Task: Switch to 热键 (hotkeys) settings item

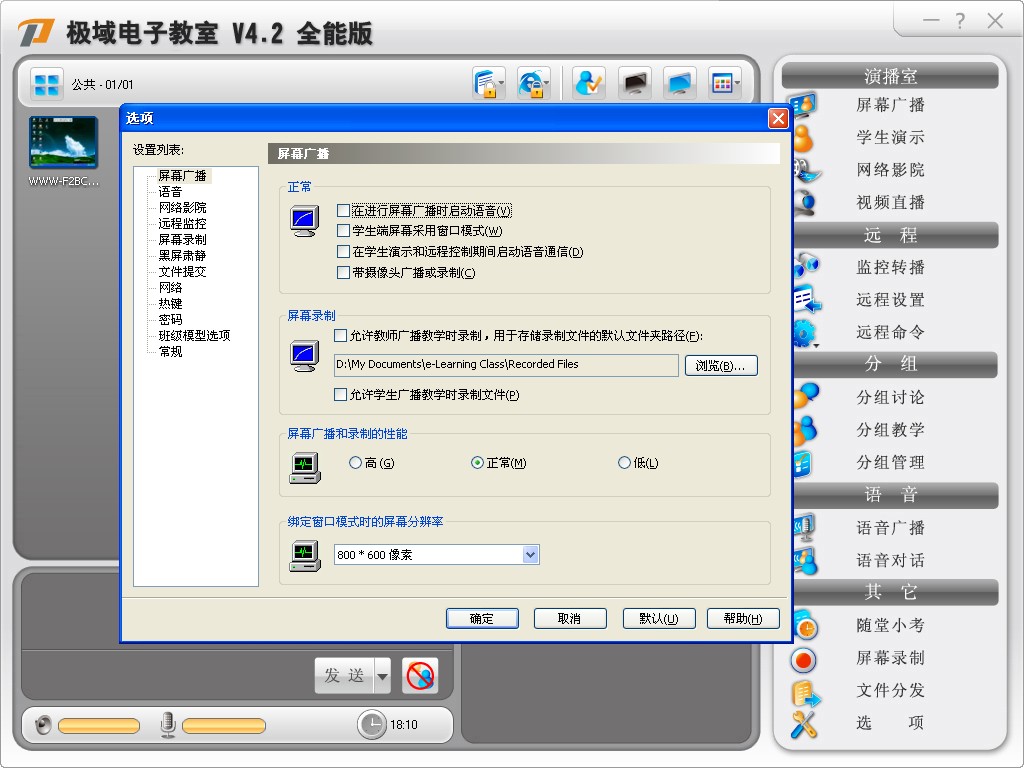Action: pos(173,301)
